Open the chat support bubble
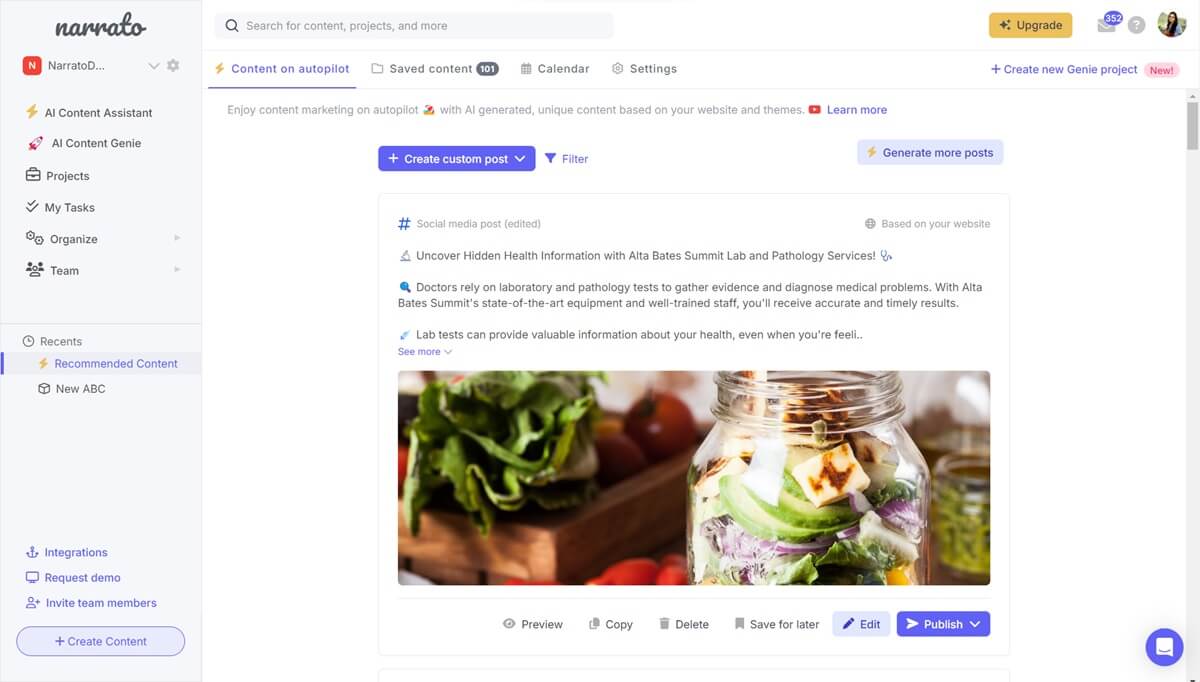The image size is (1200, 682). click(1164, 647)
